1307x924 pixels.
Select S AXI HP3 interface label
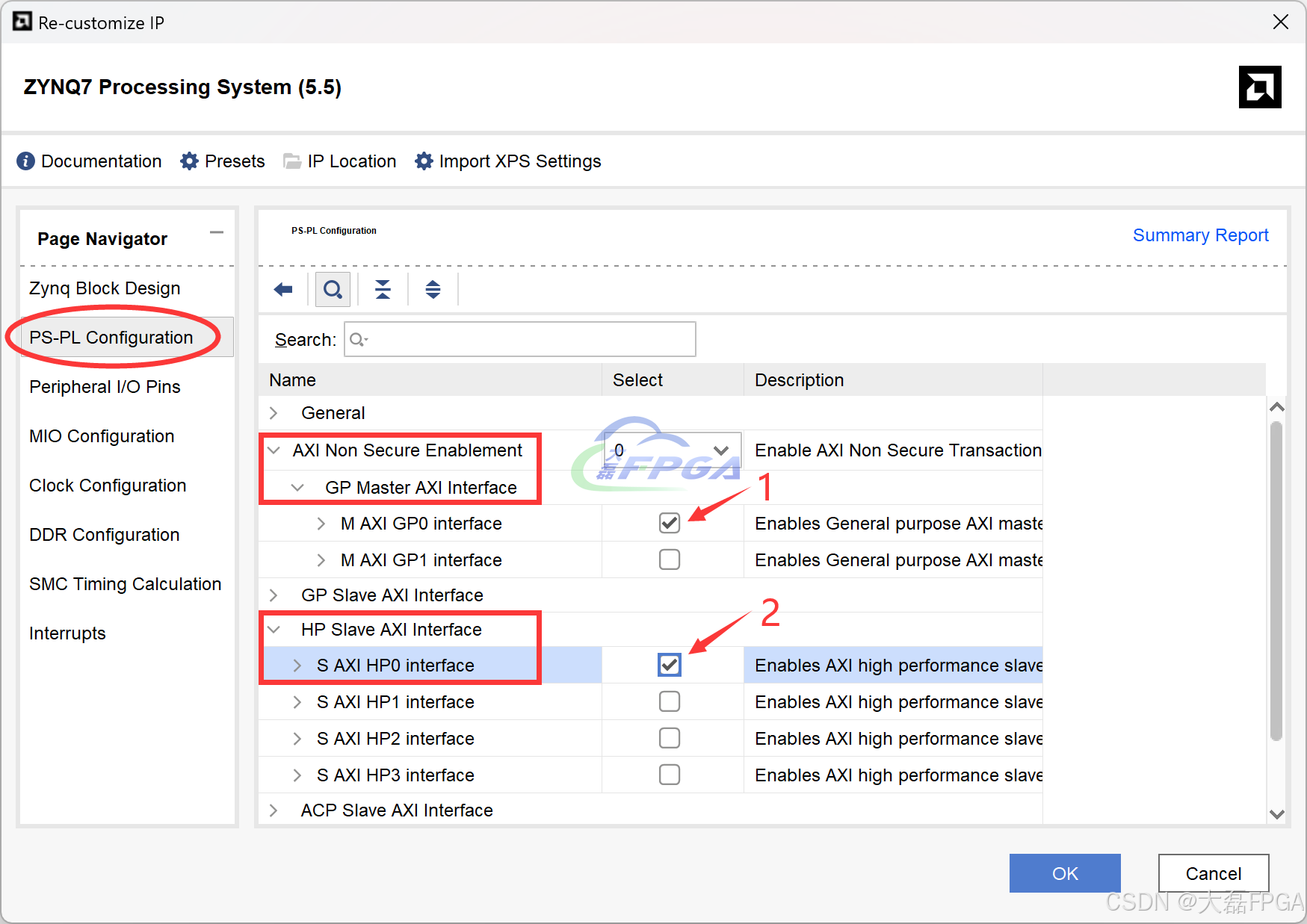click(395, 775)
